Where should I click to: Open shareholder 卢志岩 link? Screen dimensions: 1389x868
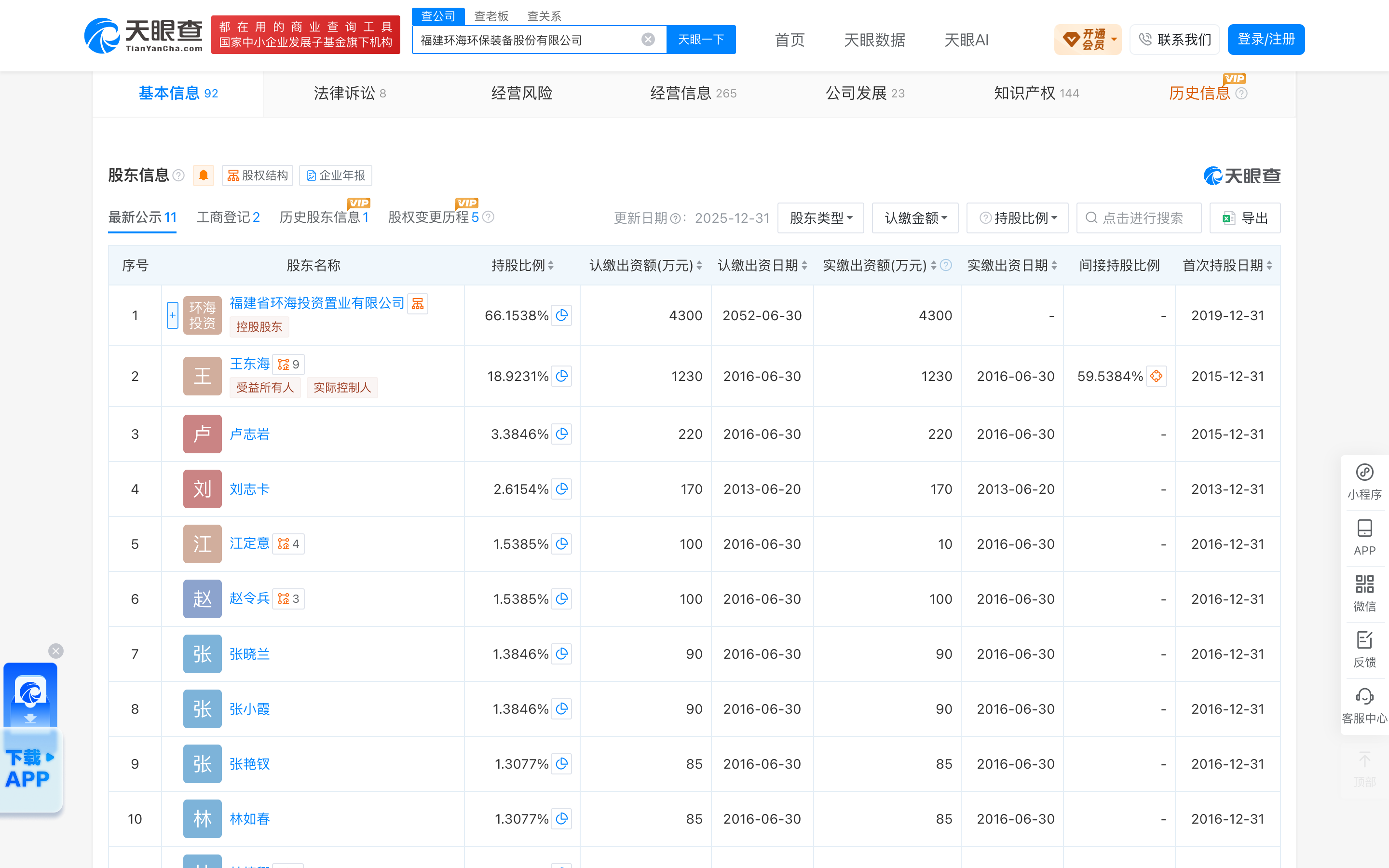(250, 434)
